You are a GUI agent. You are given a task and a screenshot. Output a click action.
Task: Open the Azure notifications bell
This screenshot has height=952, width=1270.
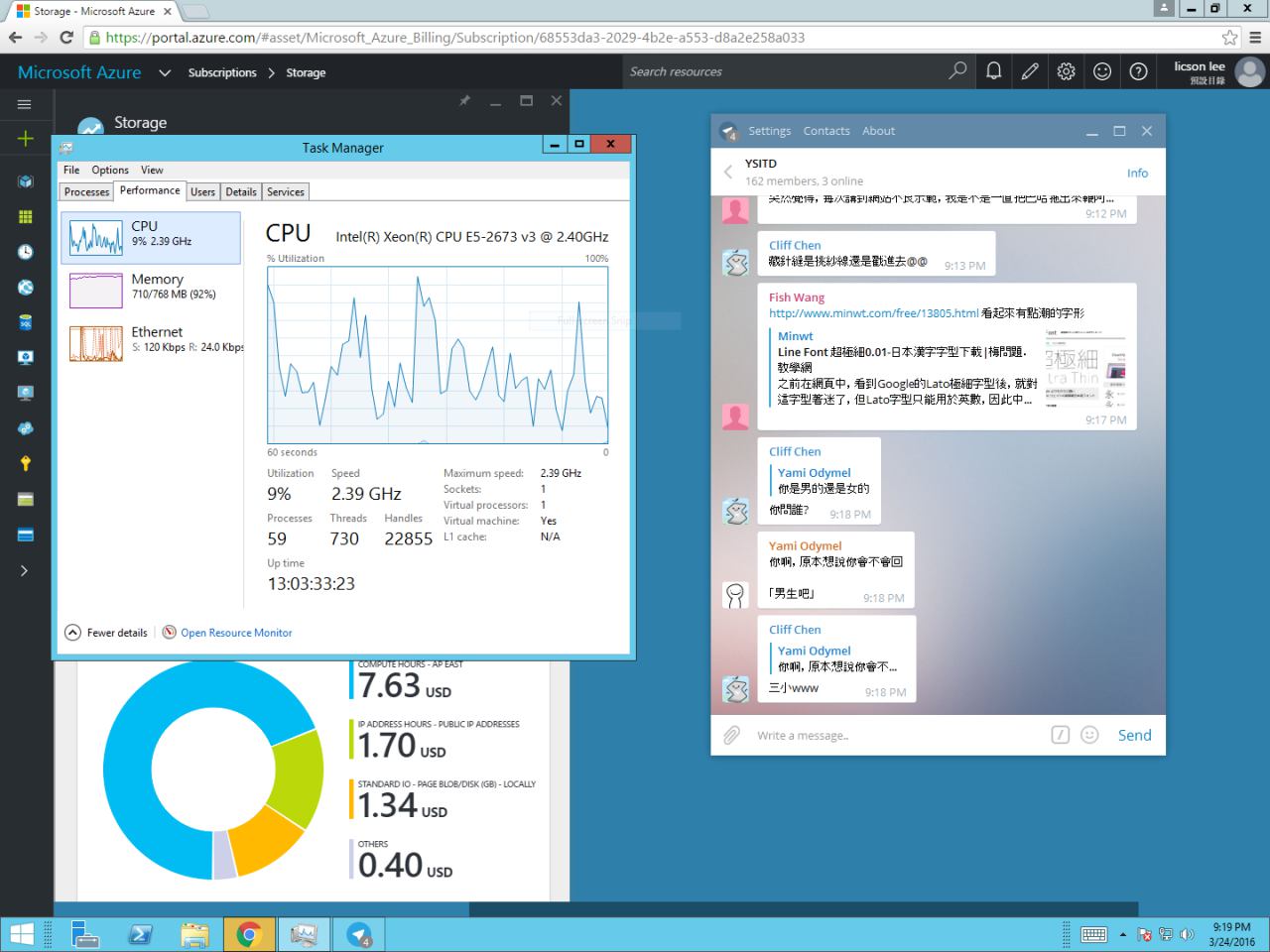click(x=993, y=71)
